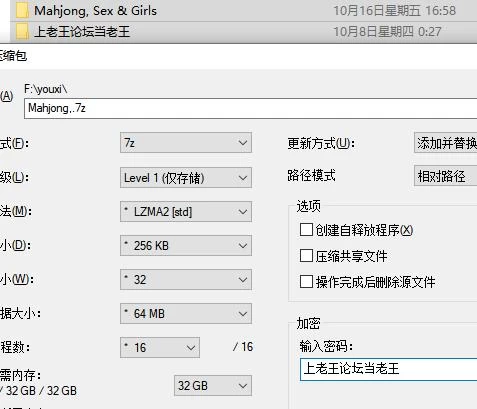Click folder icon of Mahjong, Sex & Girls
The height and width of the screenshot is (409, 477).
point(22,11)
